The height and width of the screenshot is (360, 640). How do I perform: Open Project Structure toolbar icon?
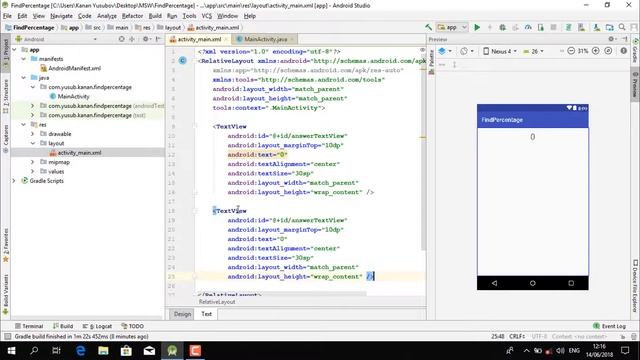tap(609, 27)
